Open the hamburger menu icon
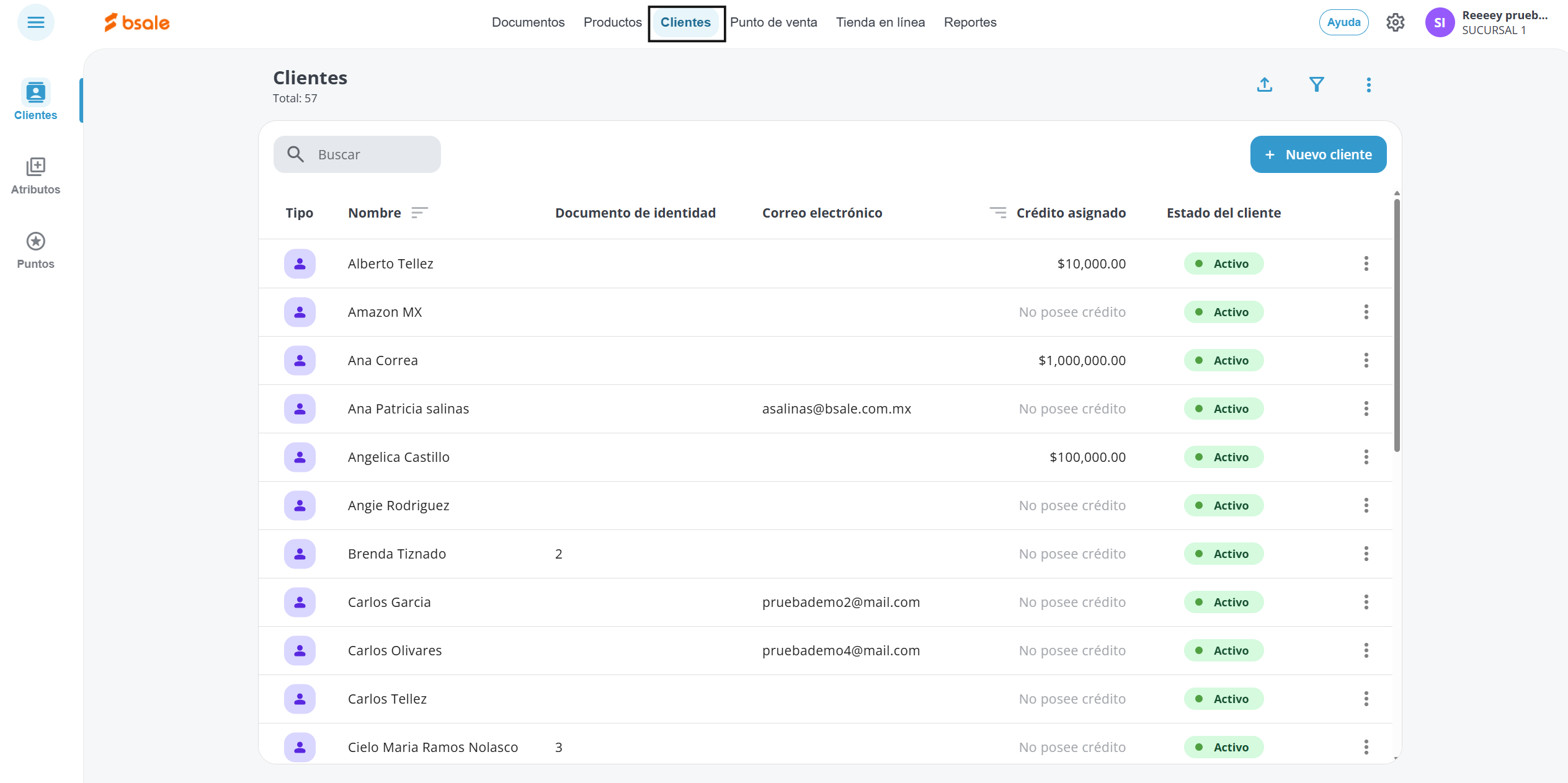The width and height of the screenshot is (1568, 783). (35, 22)
